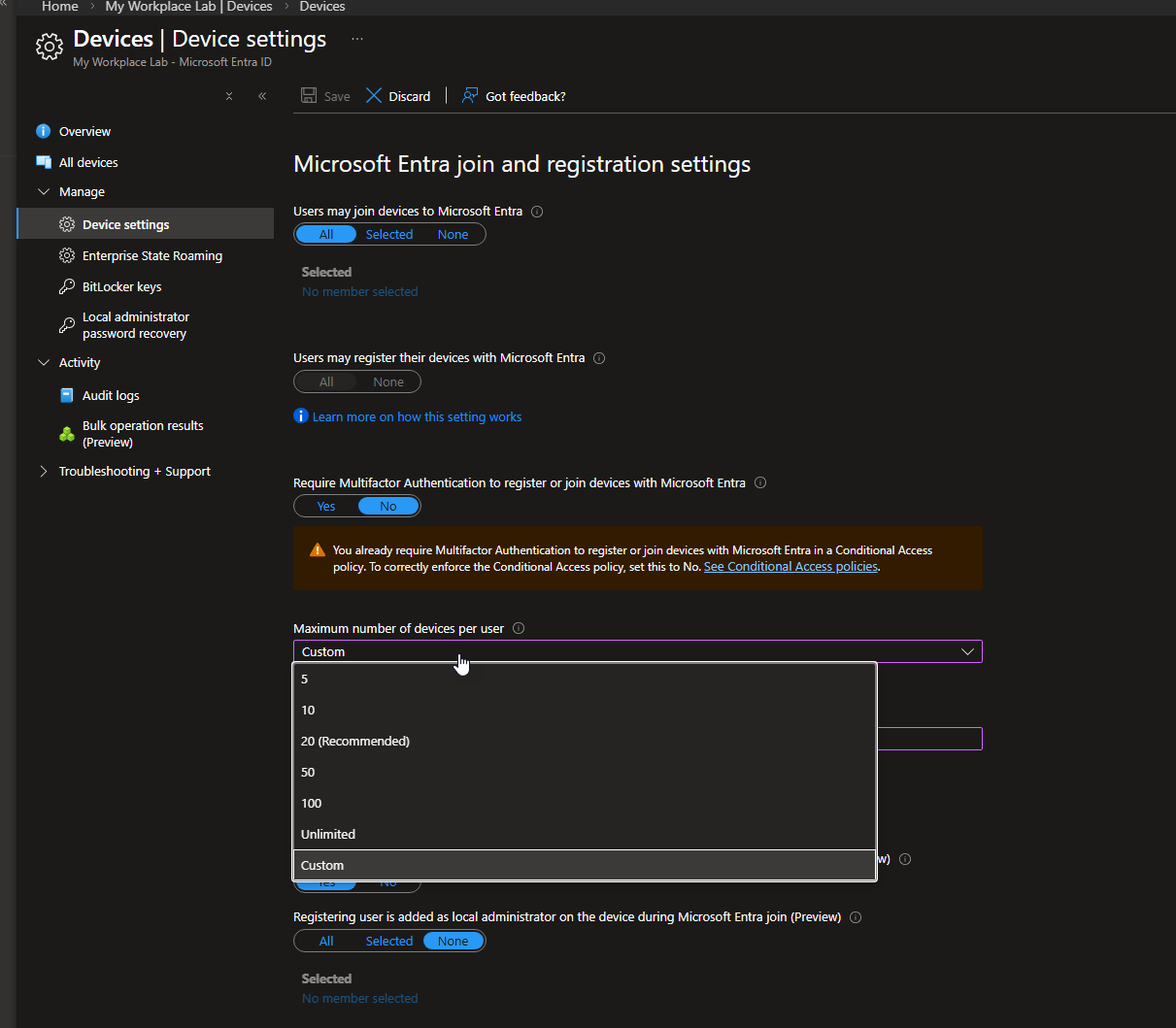Image resolution: width=1176 pixels, height=1028 pixels.
Task: Click the BitLocker keys key icon
Action: pos(67,286)
